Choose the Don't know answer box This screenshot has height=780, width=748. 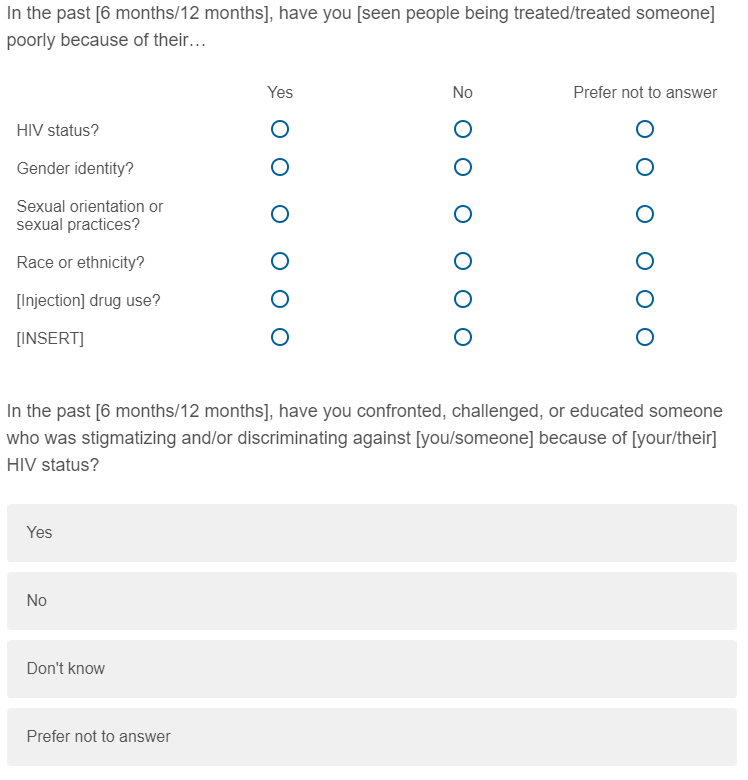click(x=372, y=669)
